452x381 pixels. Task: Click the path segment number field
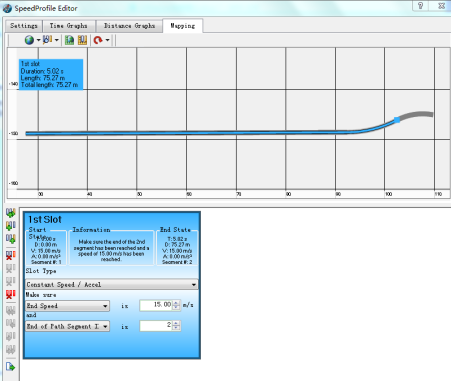click(156, 326)
